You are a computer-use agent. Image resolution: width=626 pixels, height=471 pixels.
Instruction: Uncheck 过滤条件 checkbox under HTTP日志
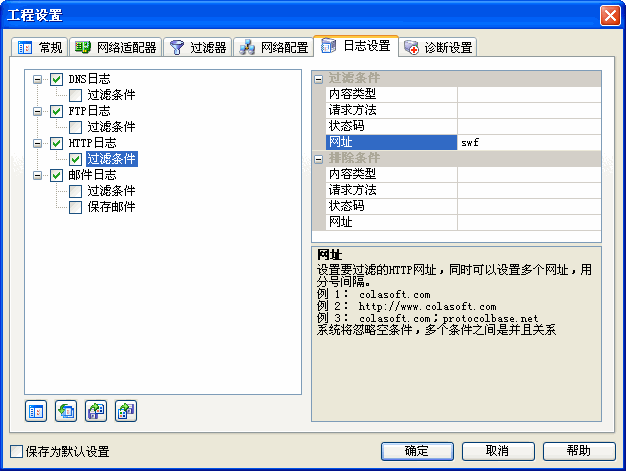[x=75, y=159]
